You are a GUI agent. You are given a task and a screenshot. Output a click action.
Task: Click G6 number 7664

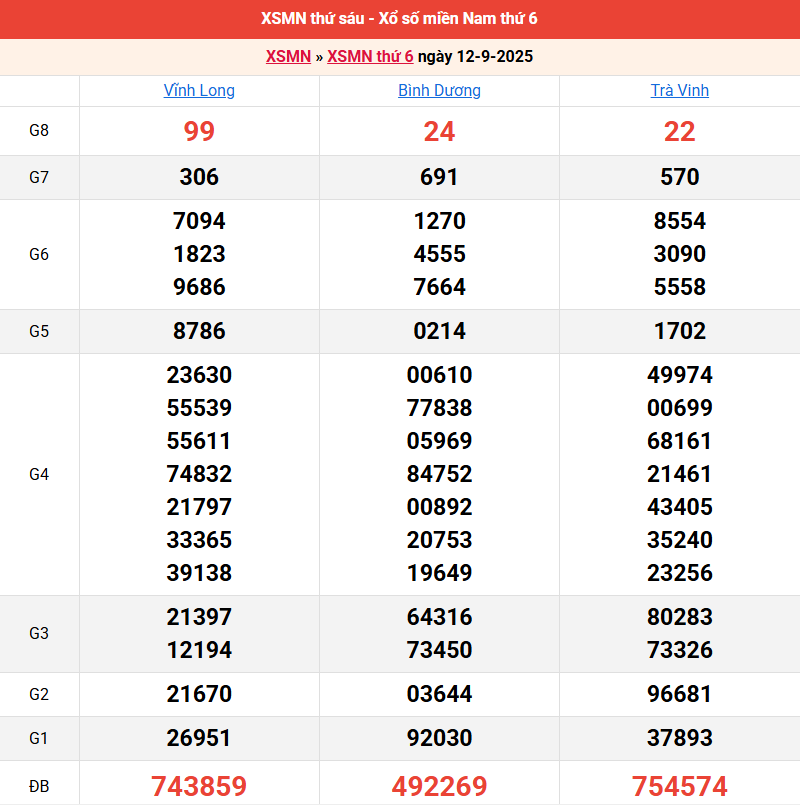point(440,287)
